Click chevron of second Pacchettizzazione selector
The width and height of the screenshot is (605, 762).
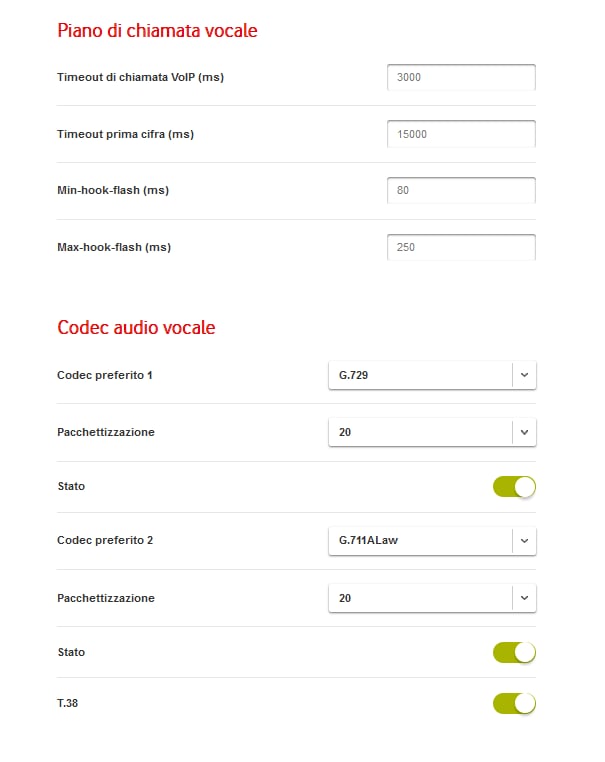click(524, 598)
